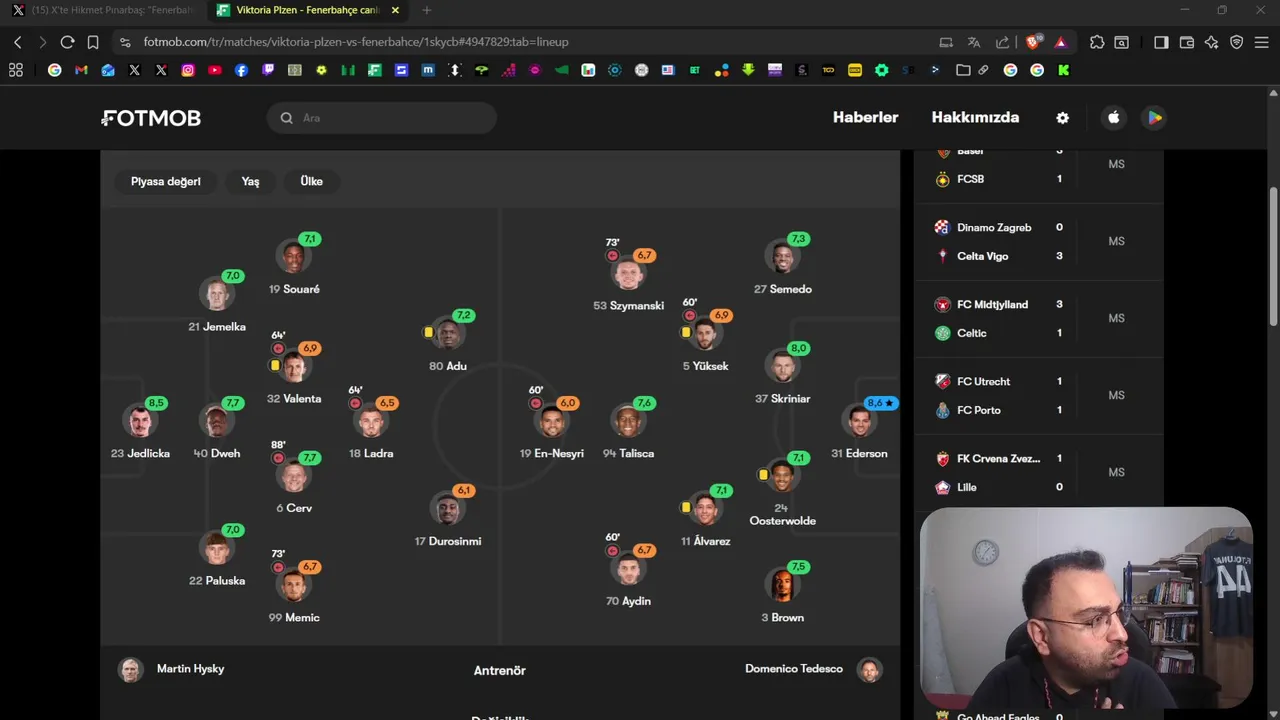Open a new browser tab
Image resolution: width=1280 pixels, height=720 pixels.
click(x=427, y=10)
